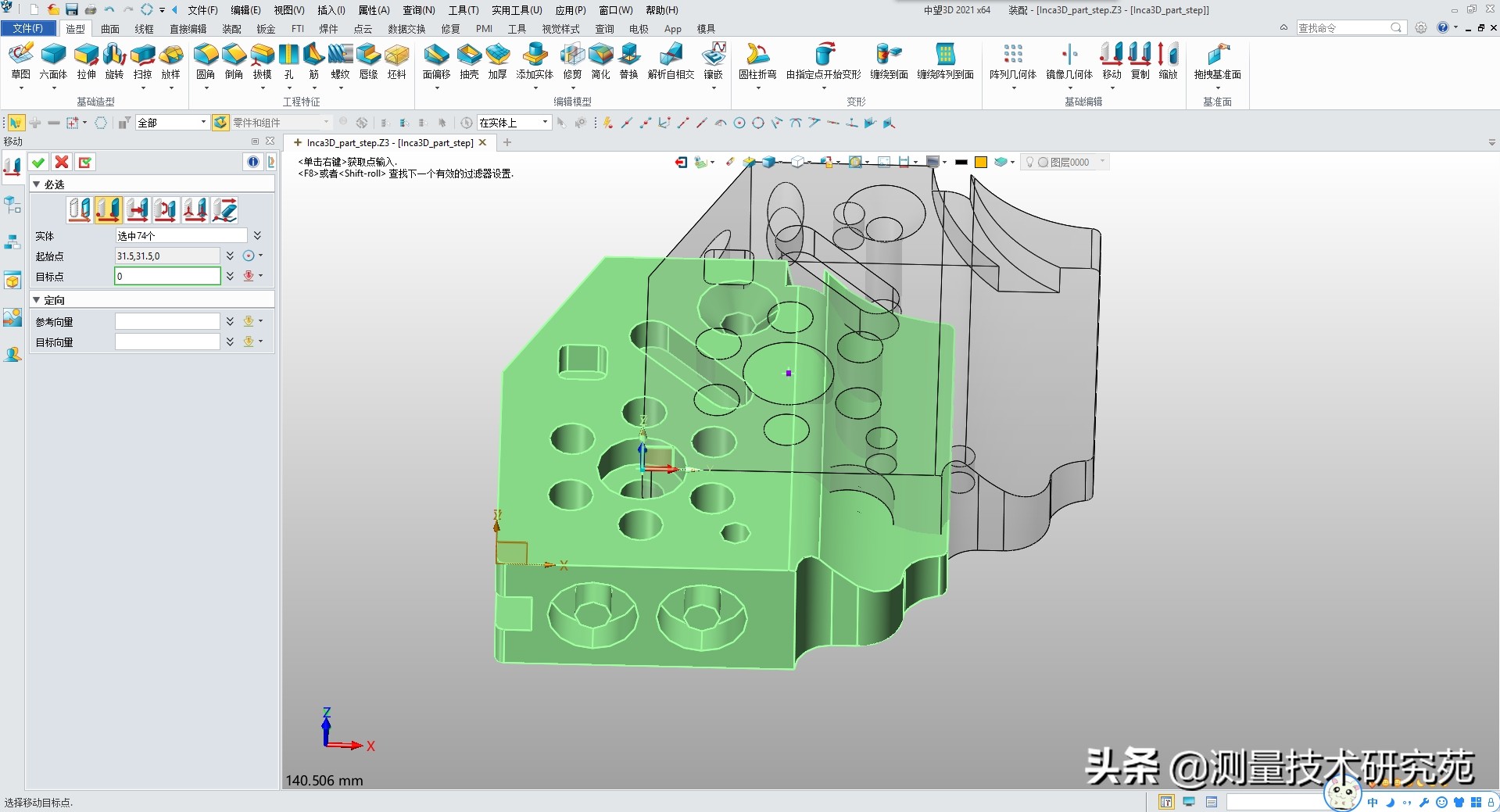Cancel the move with red X

tap(62, 162)
